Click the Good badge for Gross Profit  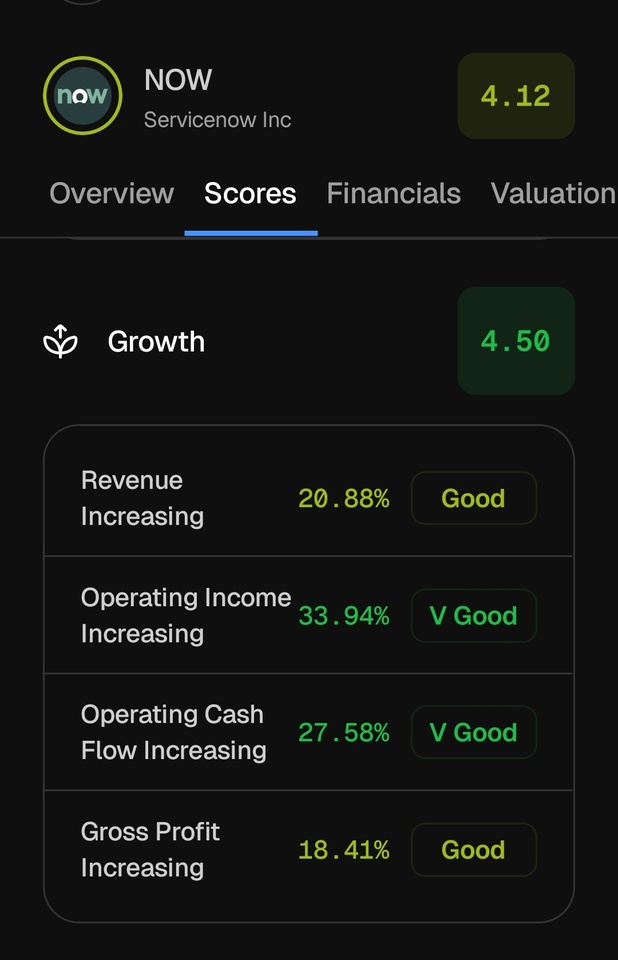[473, 850]
